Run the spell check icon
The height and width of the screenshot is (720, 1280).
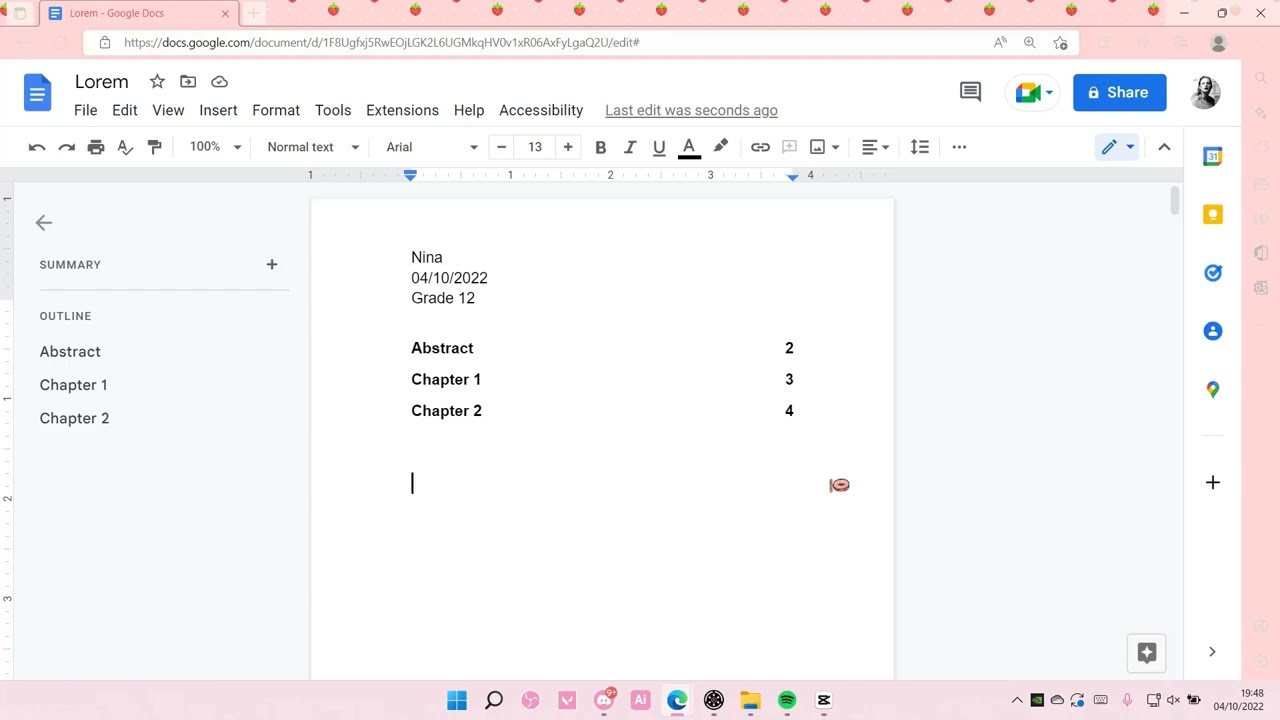click(125, 147)
